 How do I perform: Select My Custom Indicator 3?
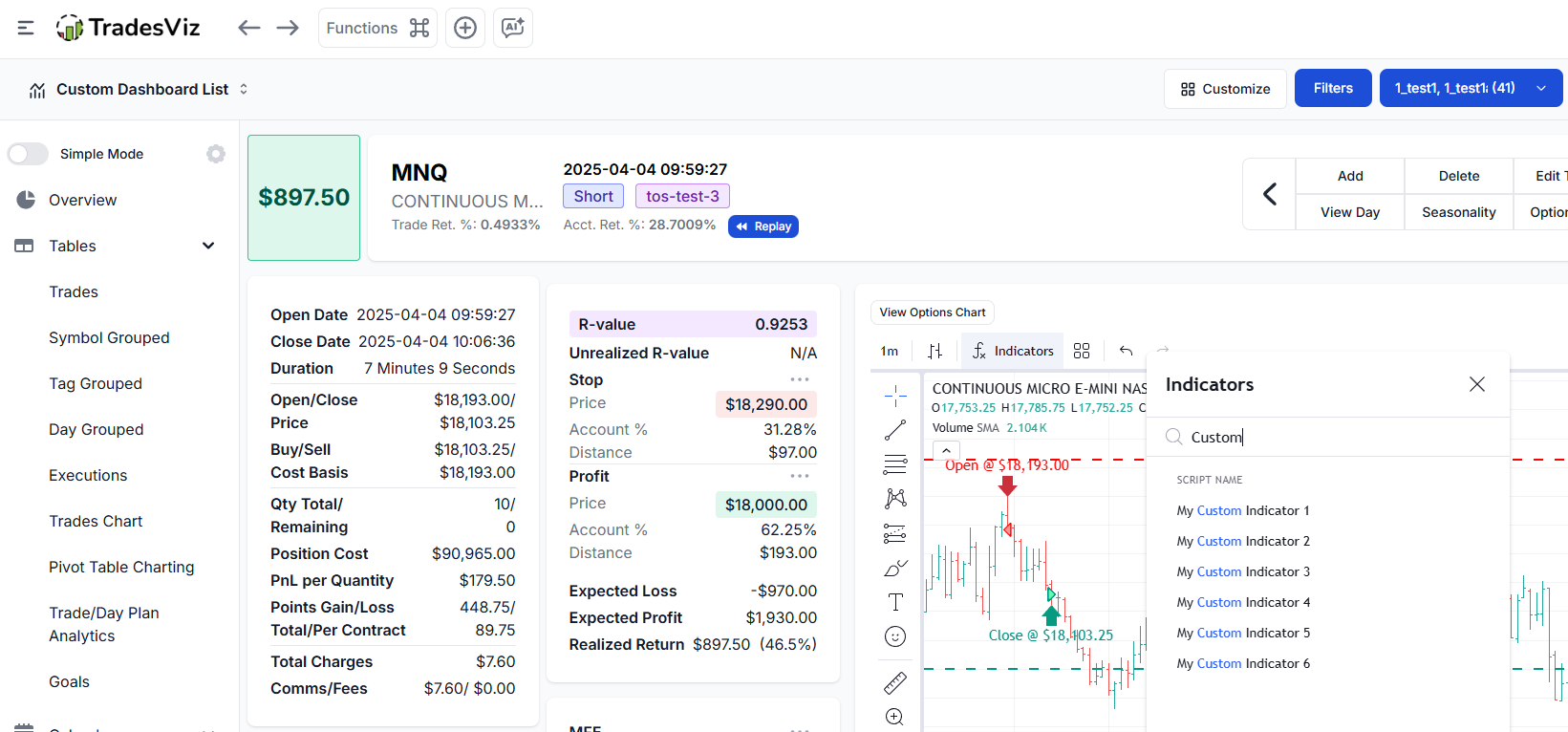(1243, 571)
